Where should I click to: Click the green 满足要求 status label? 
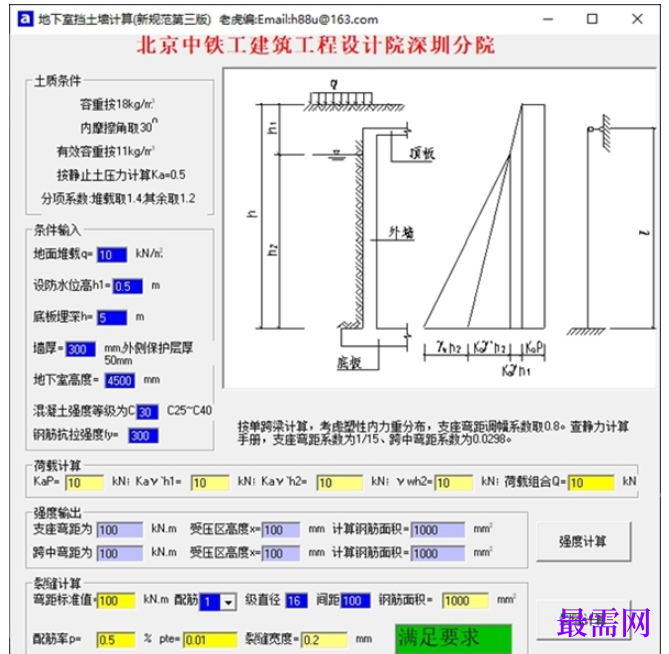(x=453, y=639)
